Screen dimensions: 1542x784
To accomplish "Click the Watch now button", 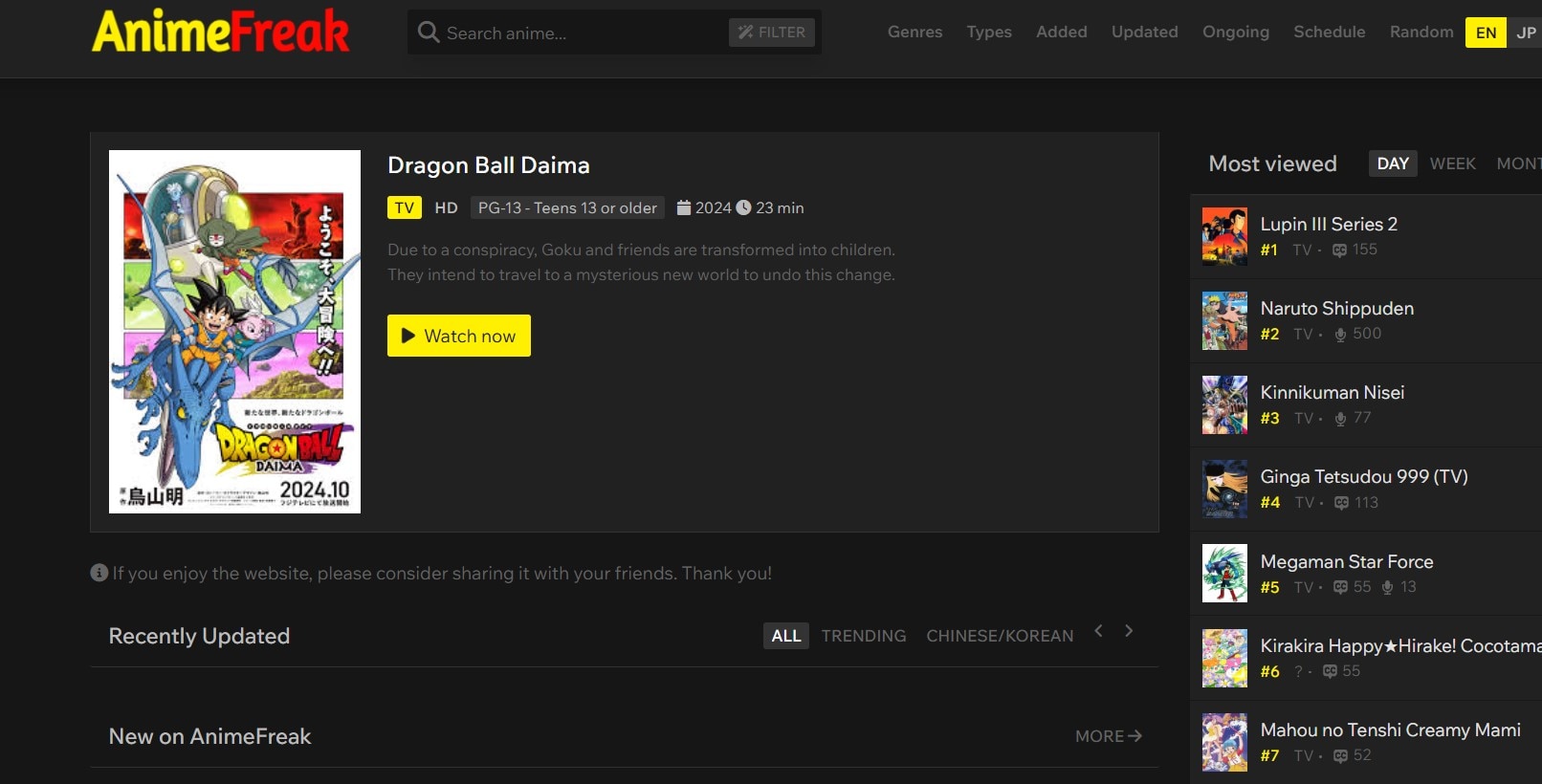I will (x=459, y=336).
